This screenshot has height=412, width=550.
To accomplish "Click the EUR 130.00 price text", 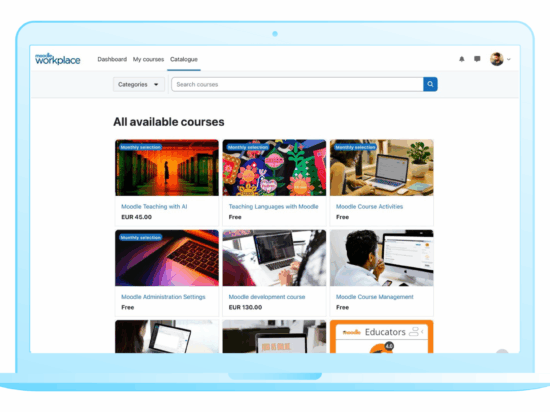I will [x=245, y=307].
